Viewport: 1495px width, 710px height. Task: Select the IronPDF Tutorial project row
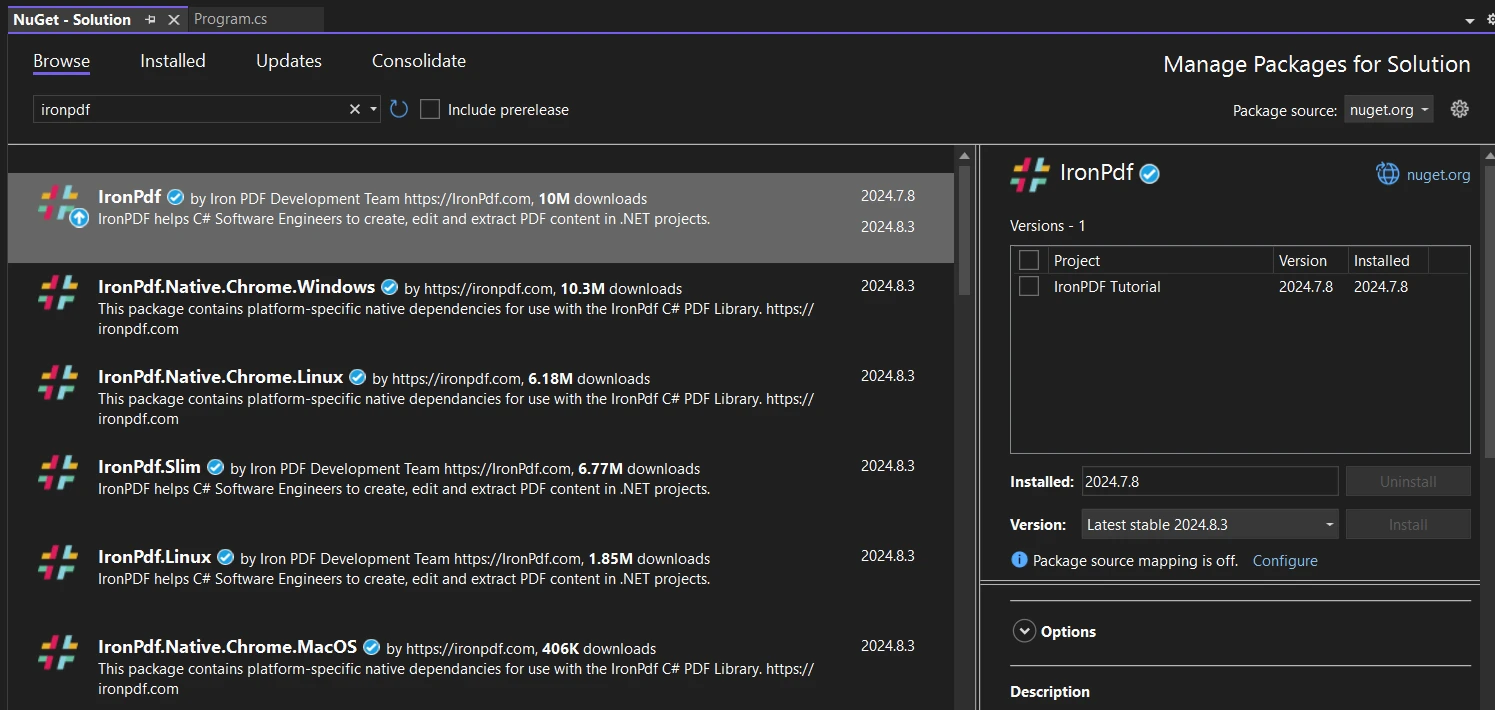coord(1240,286)
